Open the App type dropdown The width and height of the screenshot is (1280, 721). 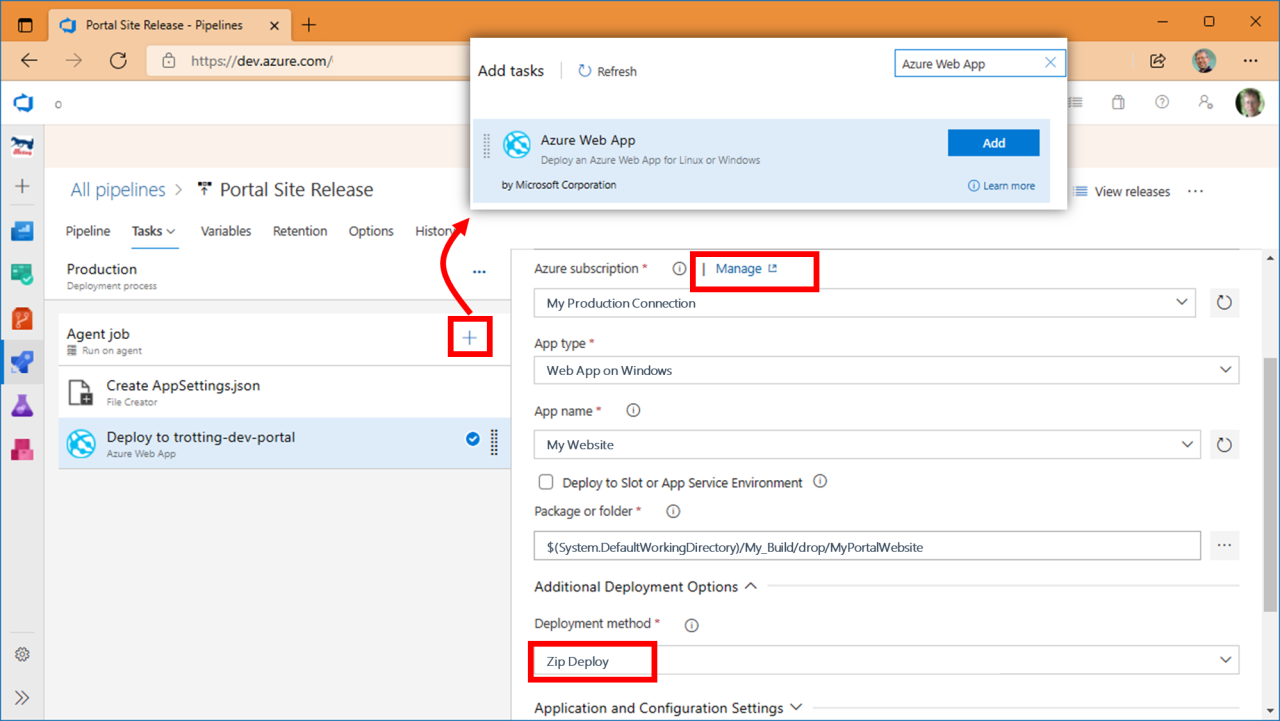pos(887,370)
